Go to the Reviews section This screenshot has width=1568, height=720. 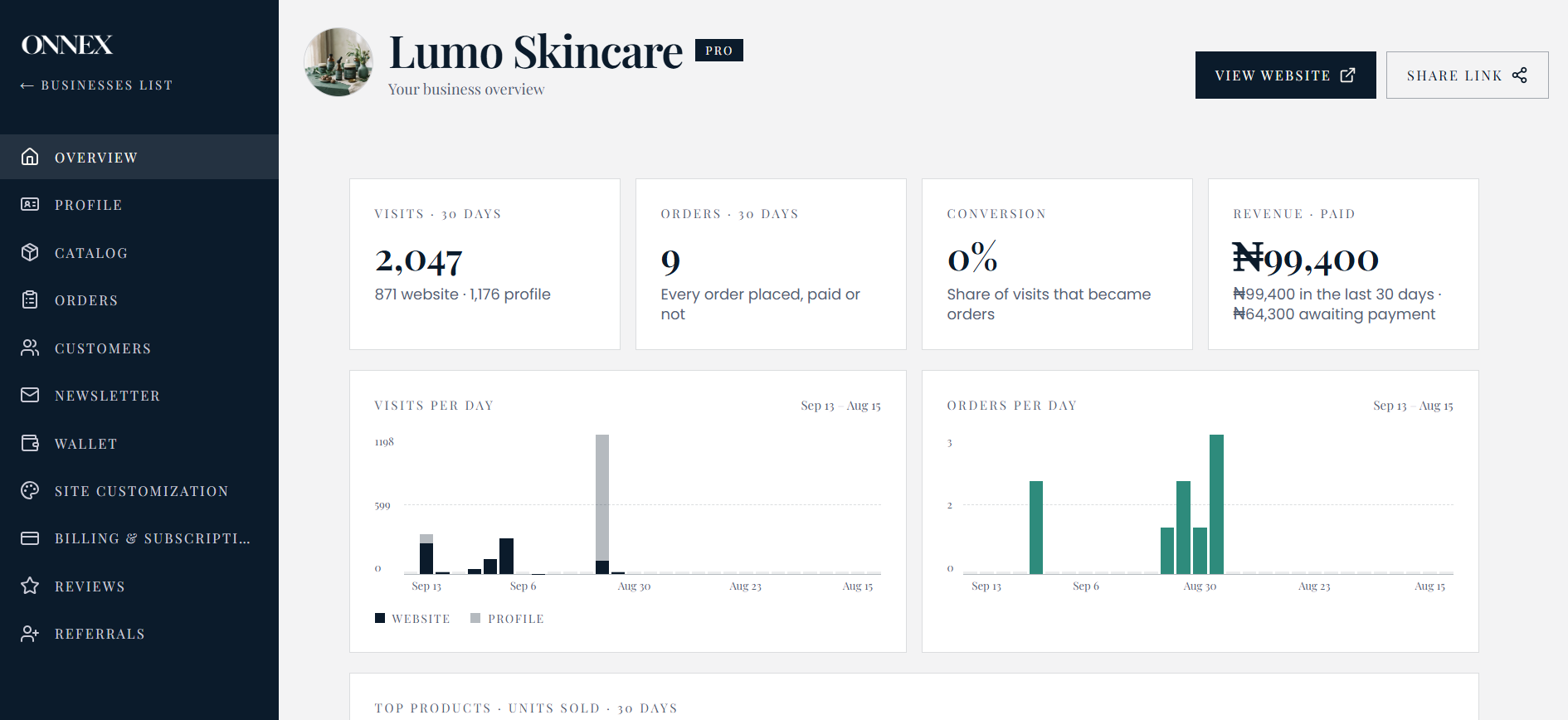click(x=139, y=586)
